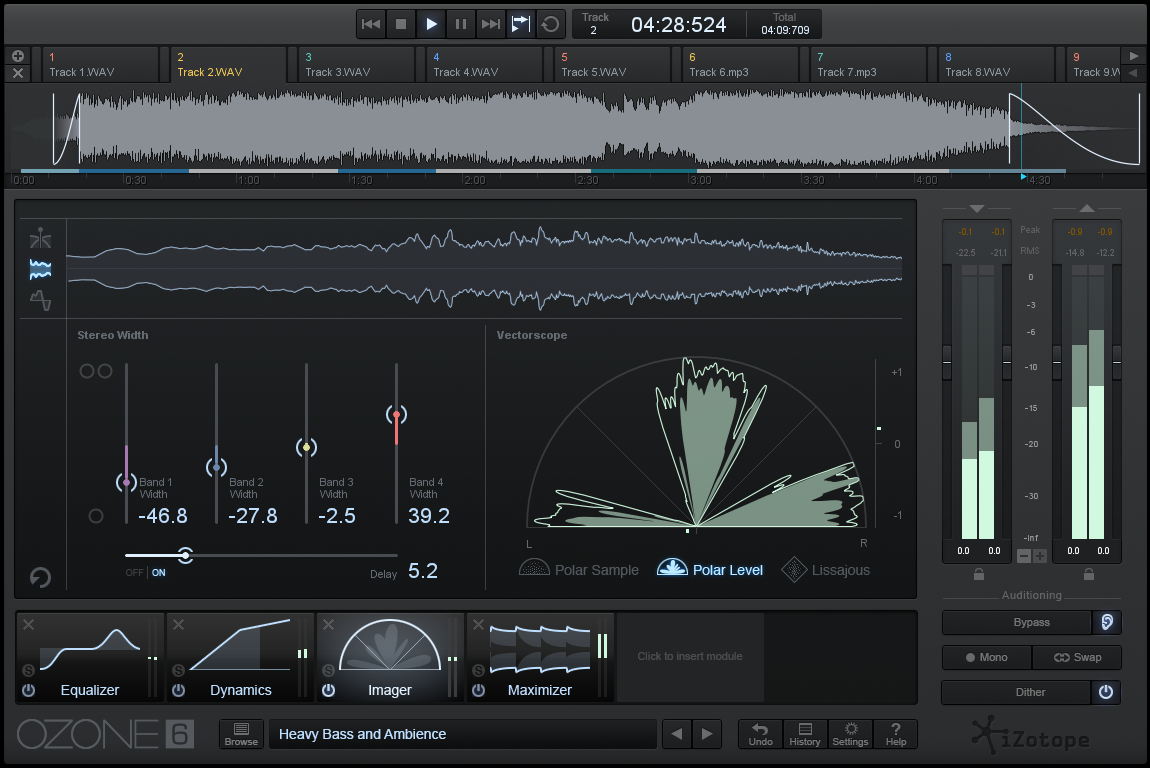Toggle the loop playback icon
This screenshot has height=768, width=1150.
point(549,24)
